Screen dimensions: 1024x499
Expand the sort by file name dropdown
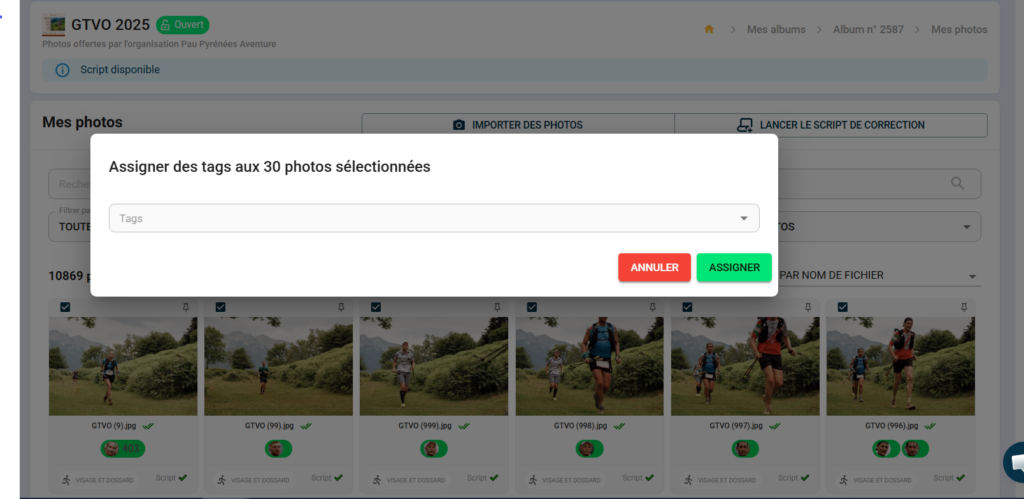click(x=972, y=276)
